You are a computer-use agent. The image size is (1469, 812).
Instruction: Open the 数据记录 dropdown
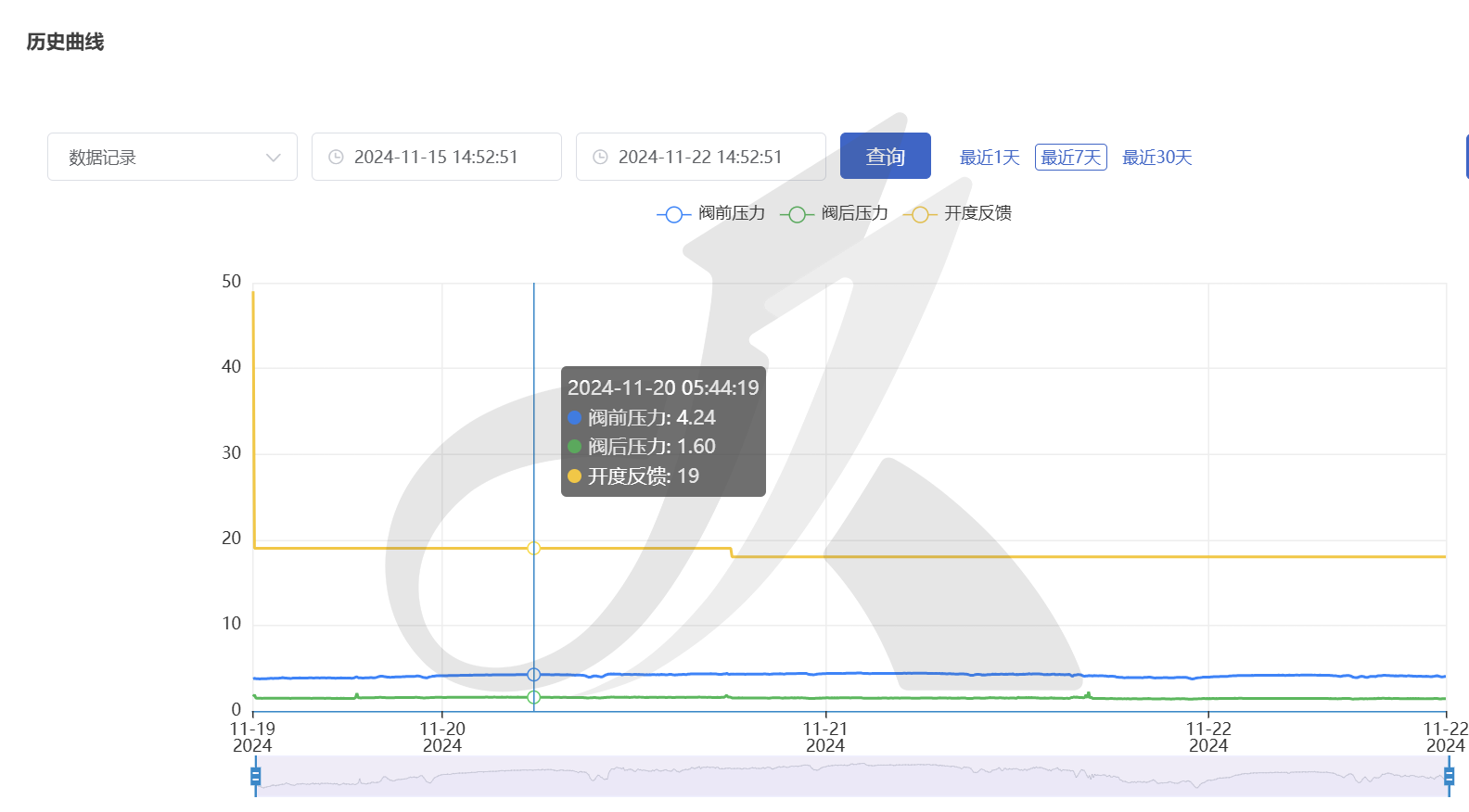point(172,157)
